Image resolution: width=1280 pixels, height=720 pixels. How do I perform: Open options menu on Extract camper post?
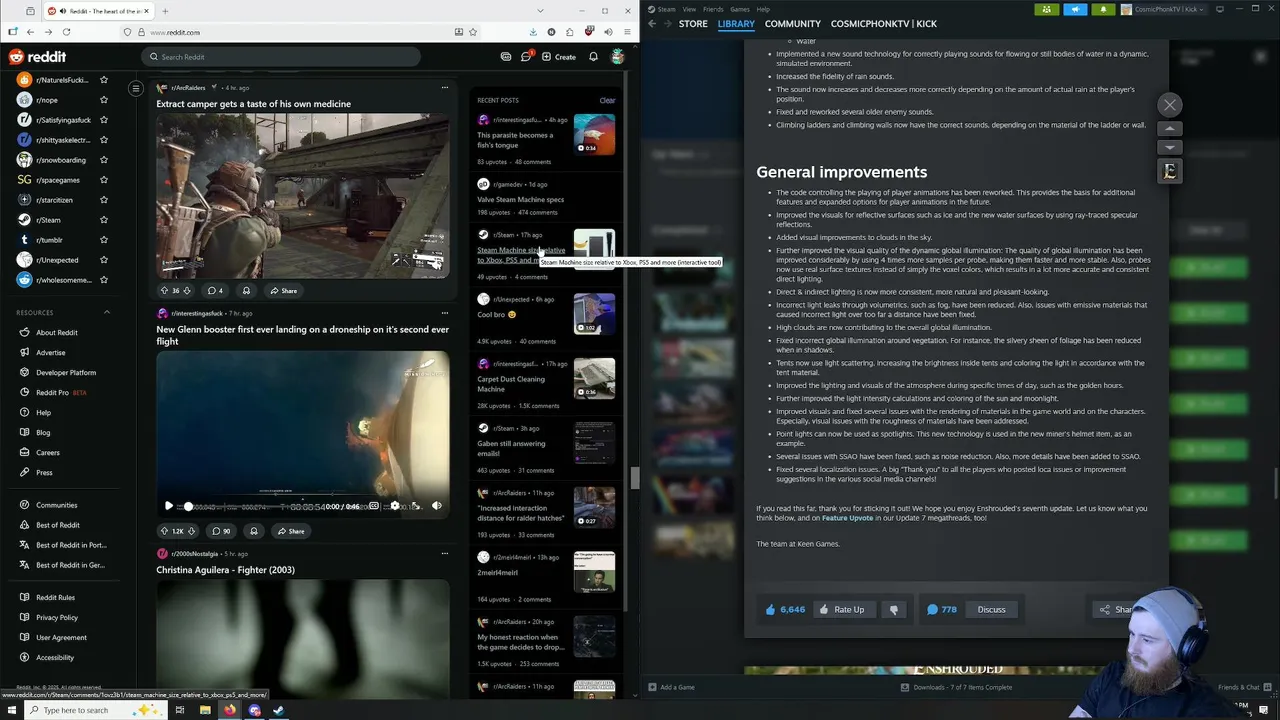pyautogui.click(x=445, y=88)
